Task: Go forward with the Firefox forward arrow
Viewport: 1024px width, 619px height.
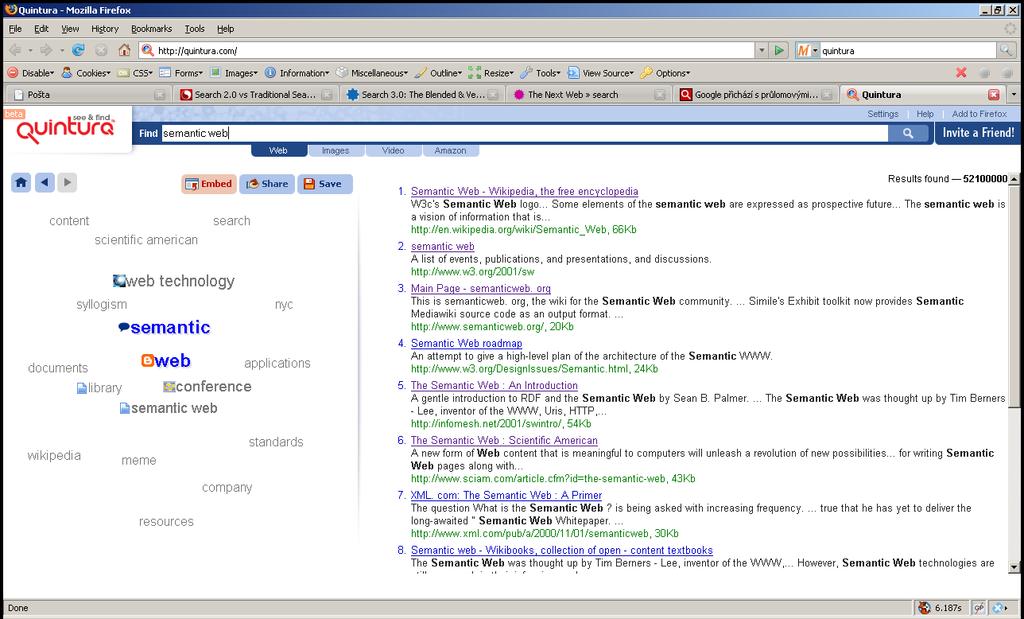Action: tap(46, 50)
